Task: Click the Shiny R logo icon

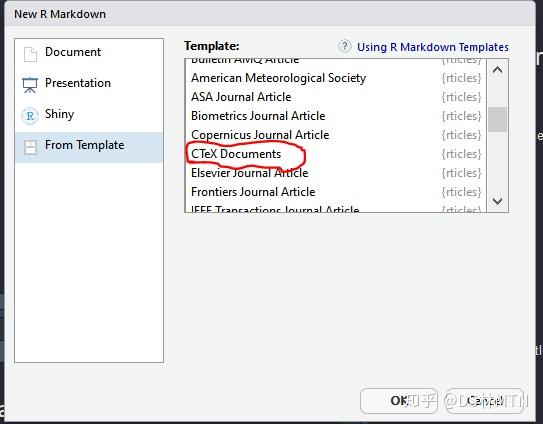Action: coord(30,116)
